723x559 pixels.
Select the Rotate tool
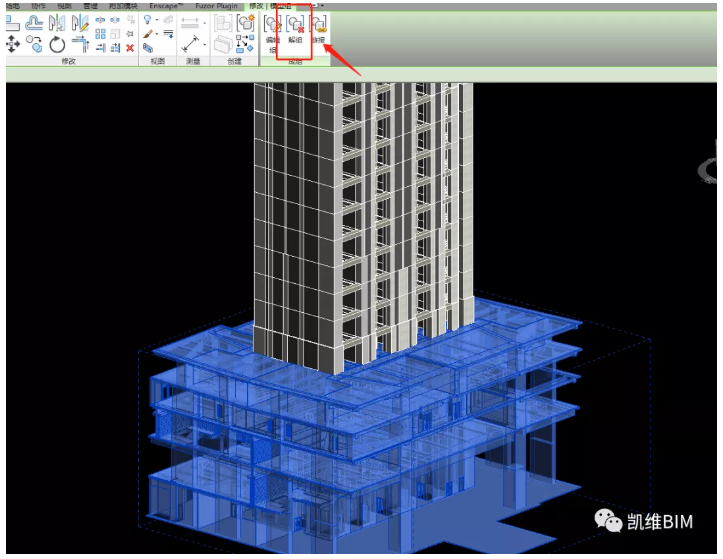point(57,45)
